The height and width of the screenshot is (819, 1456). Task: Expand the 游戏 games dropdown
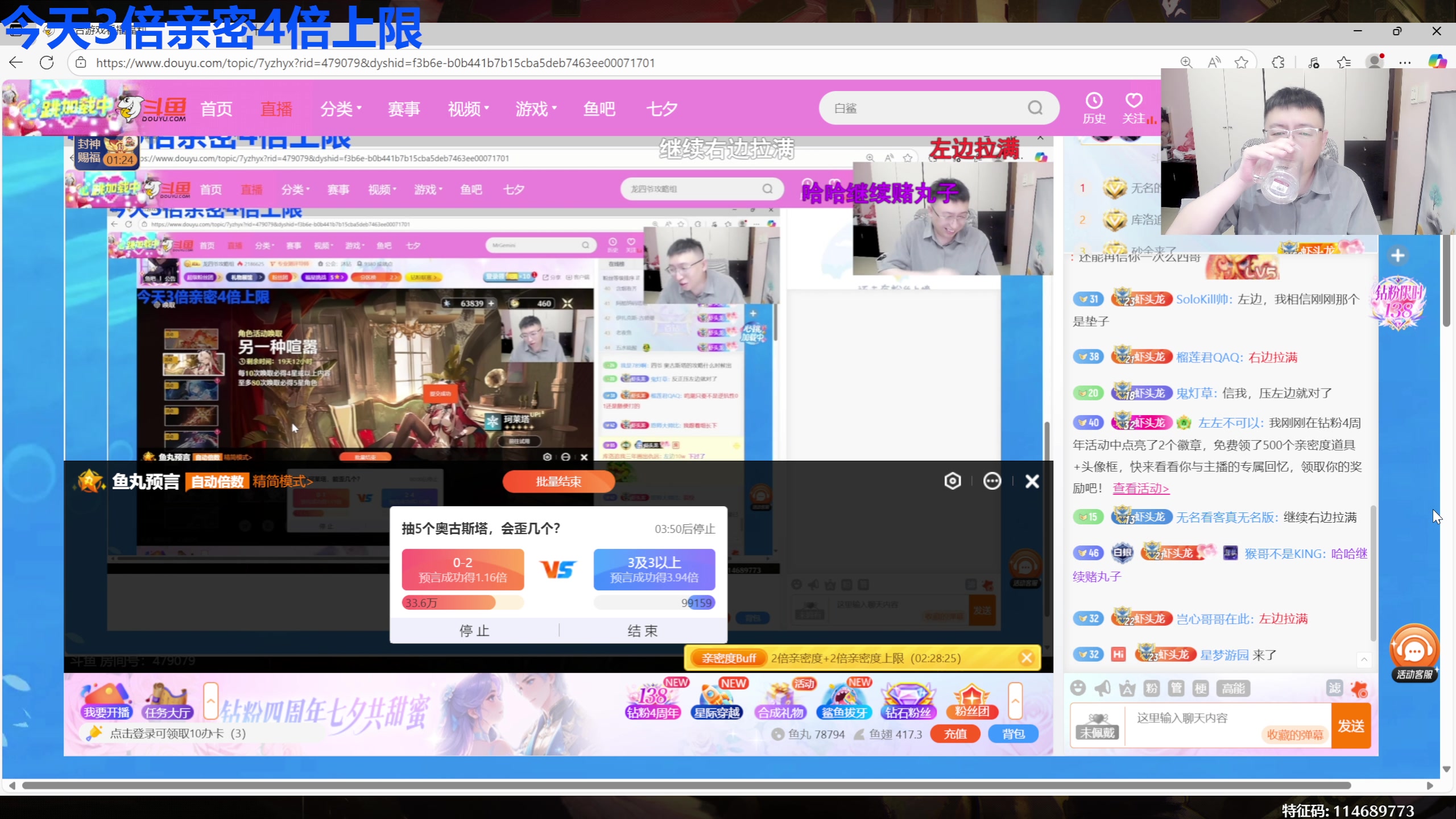[536, 108]
